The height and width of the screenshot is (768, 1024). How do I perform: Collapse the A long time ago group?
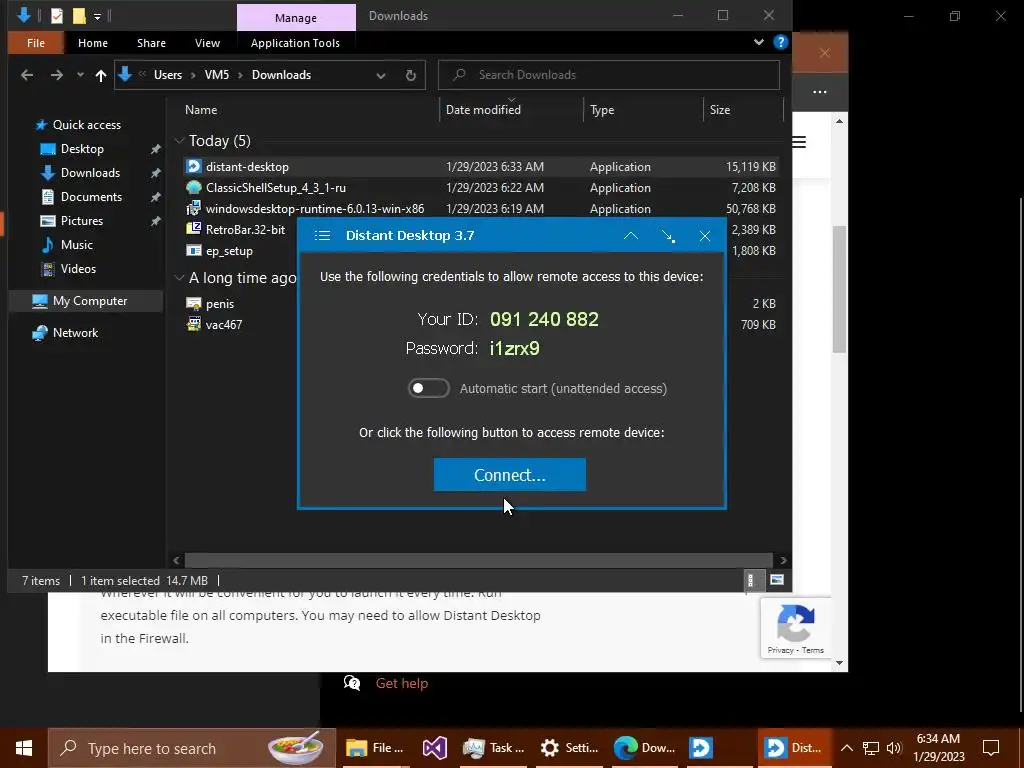179,278
